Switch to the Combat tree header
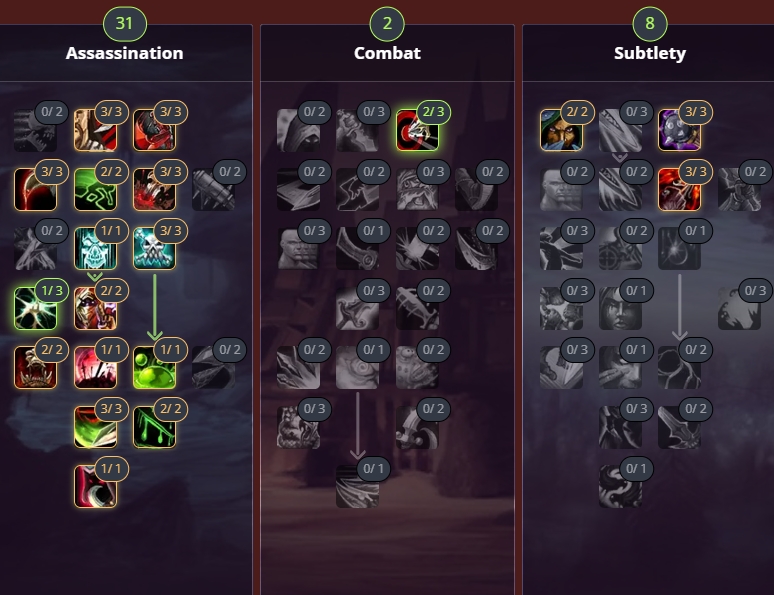Screen dimensions: 774x595 pyautogui.click(x=387, y=53)
